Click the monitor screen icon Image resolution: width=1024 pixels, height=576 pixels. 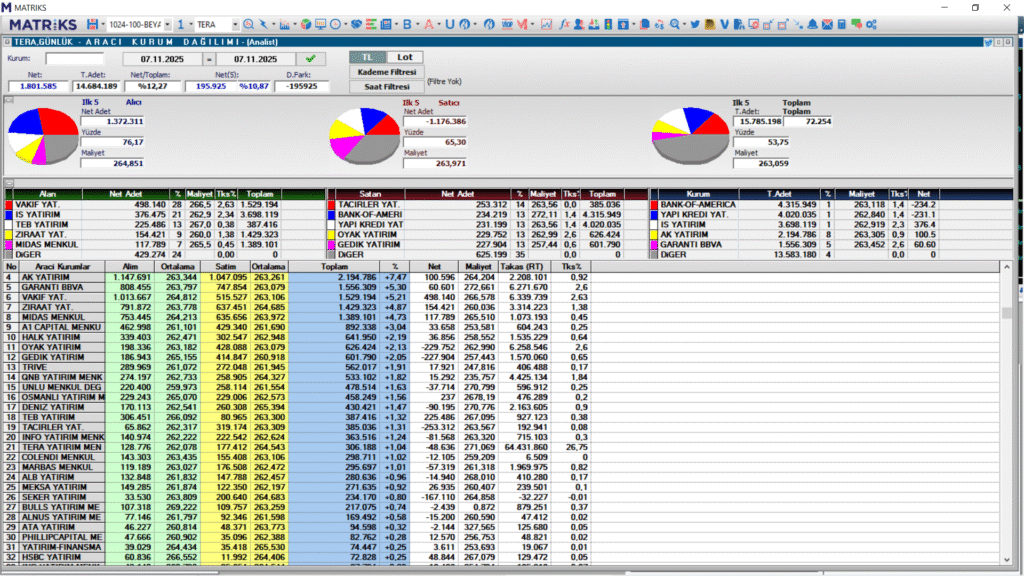[320, 24]
